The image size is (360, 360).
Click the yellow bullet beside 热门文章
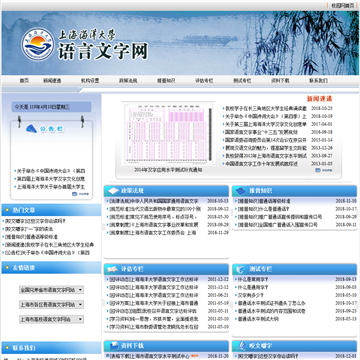click(x=7, y=210)
